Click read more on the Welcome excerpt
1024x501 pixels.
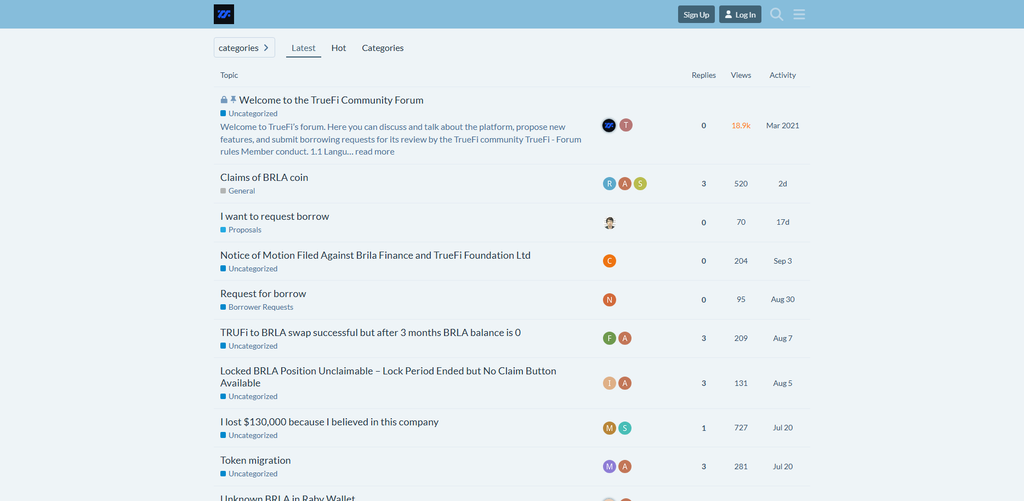tap(375, 152)
